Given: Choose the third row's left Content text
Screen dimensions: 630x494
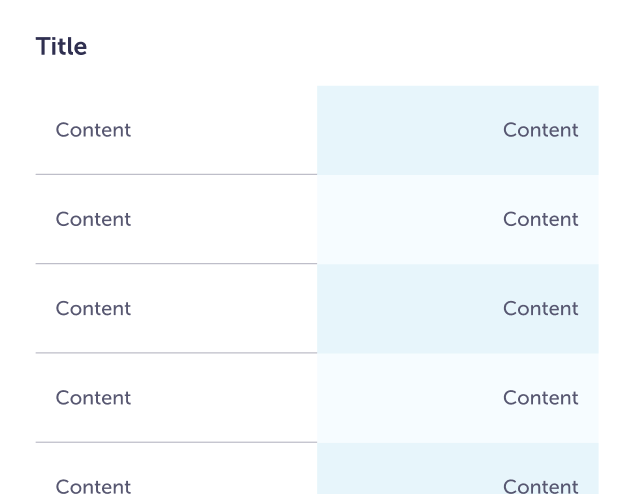Looking at the screenshot, I should (x=93, y=308).
